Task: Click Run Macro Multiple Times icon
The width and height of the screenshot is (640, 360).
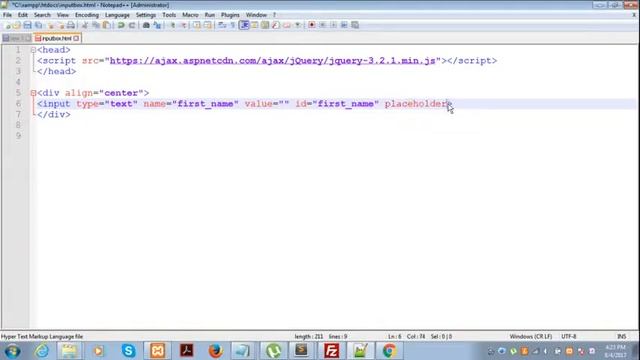Action: (344, 25)
